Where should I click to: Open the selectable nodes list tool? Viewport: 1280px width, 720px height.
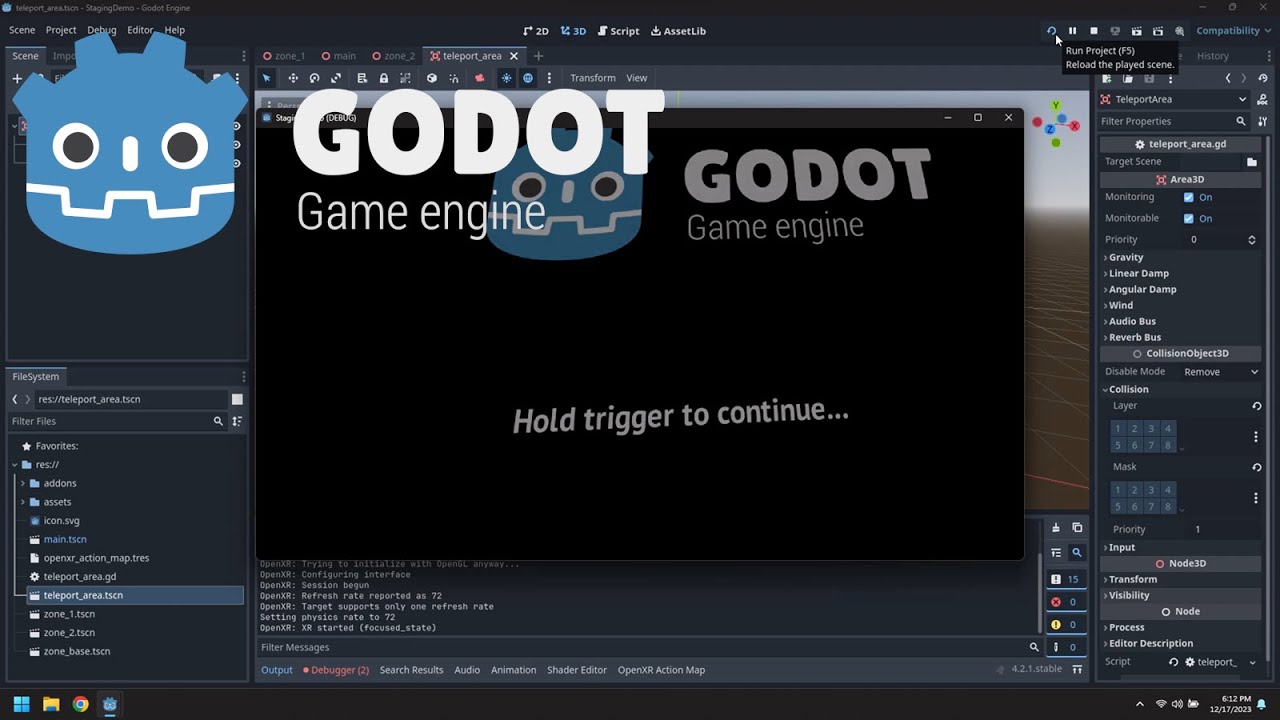[362, 78]
